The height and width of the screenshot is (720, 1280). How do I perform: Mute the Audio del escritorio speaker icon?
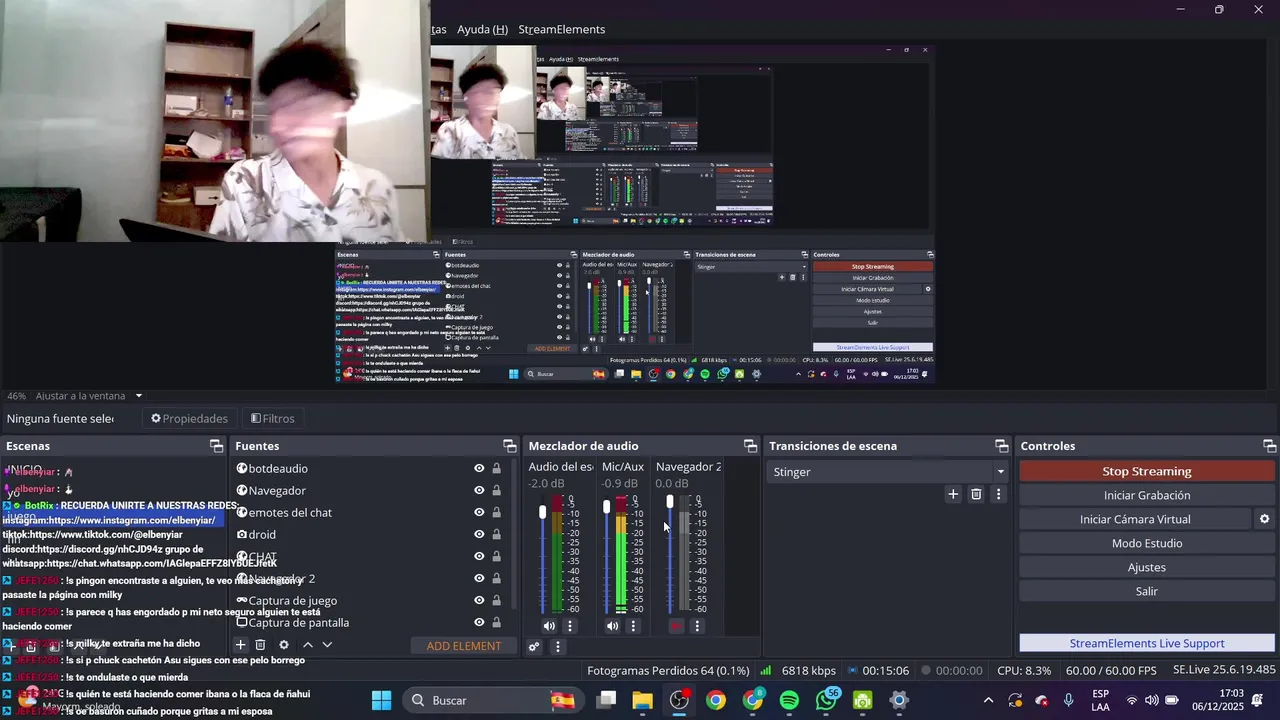click(549, 626)
